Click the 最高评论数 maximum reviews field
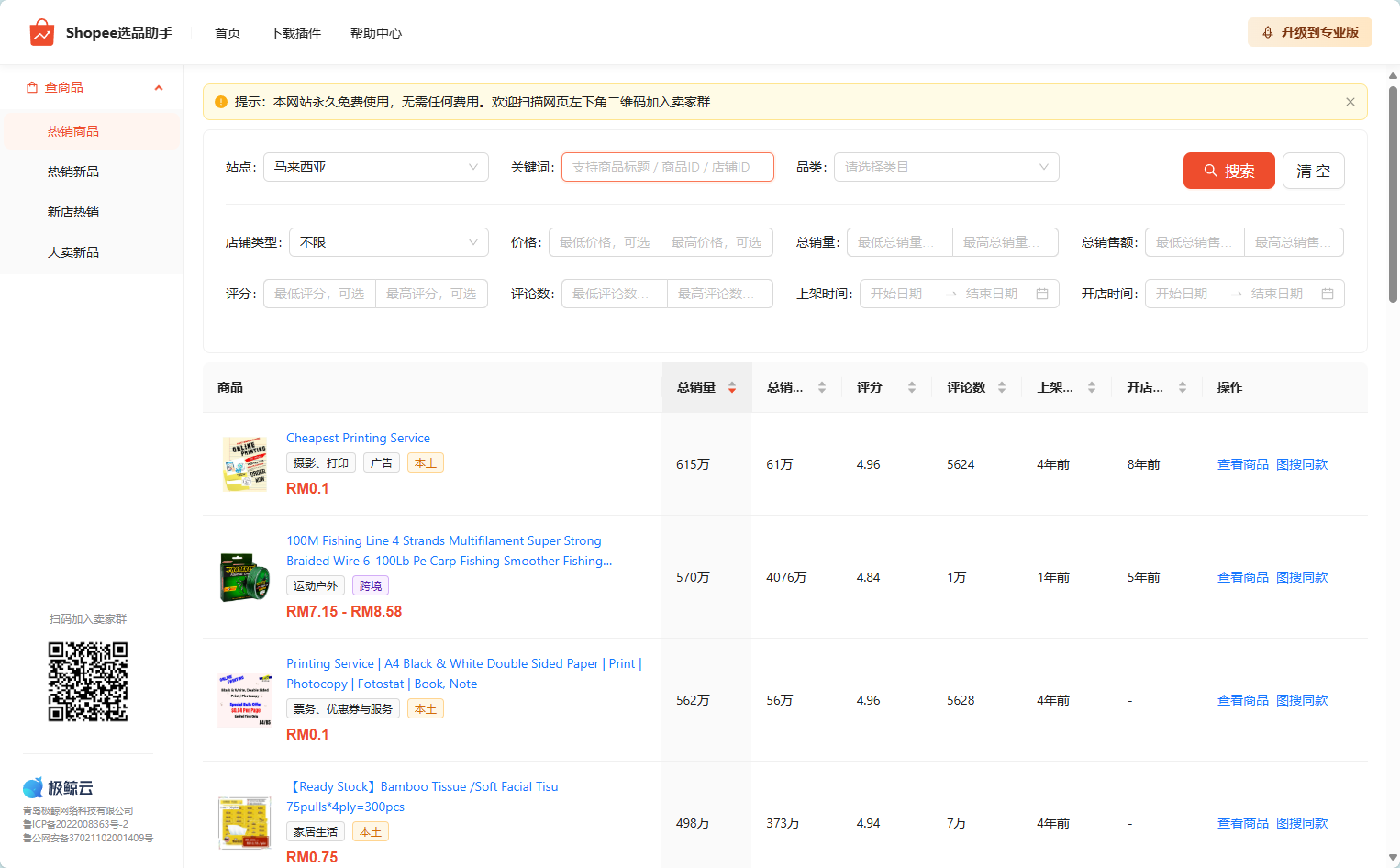The image size is (1400, 868). [x=720, y=294]
